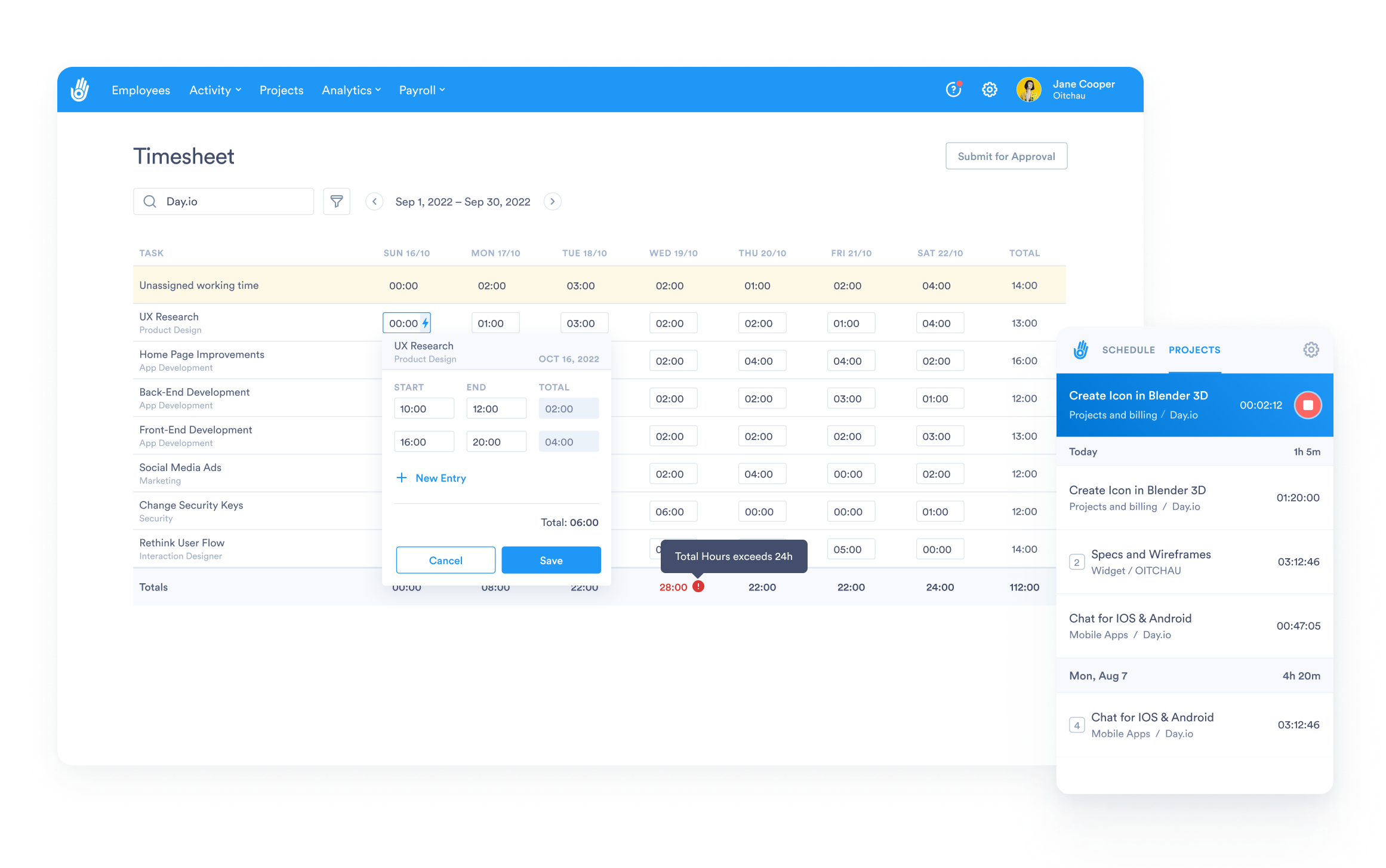This screenshot has width=1386, height=868.
Task: Click the Save button in entry dialog
Action: click(551, 560)
